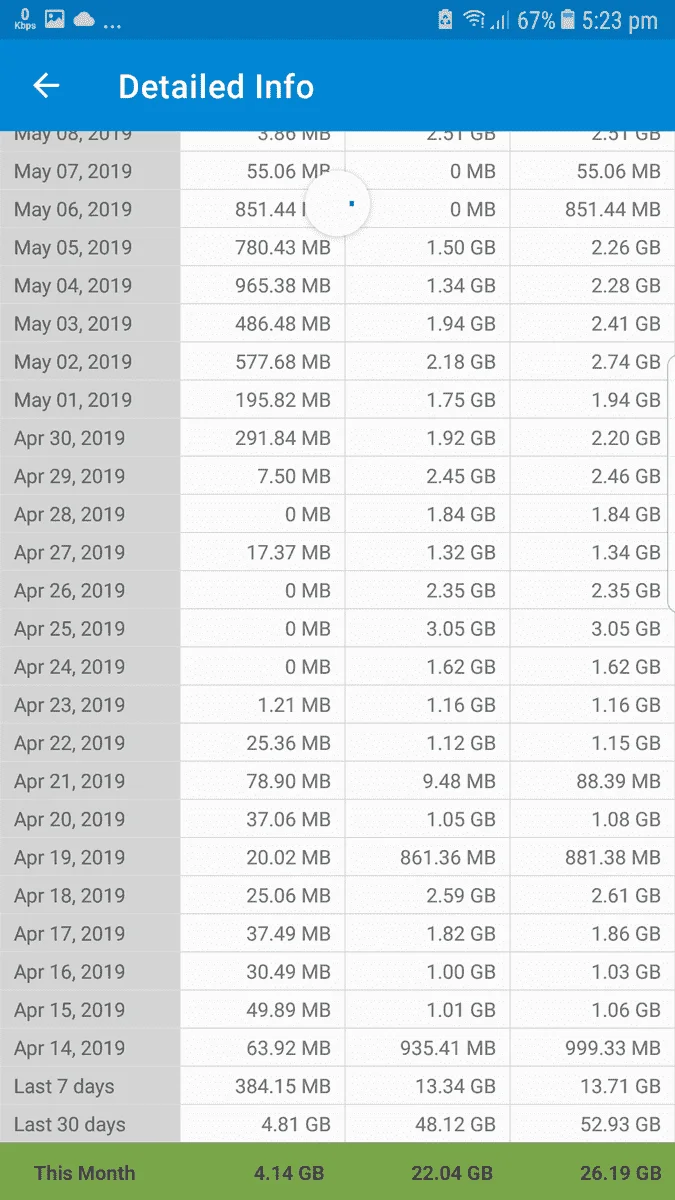The height and width of the screenshot is (1200, 675).
Task: Tap the battery icon in status bar
Action: click(x=568, y=20)
